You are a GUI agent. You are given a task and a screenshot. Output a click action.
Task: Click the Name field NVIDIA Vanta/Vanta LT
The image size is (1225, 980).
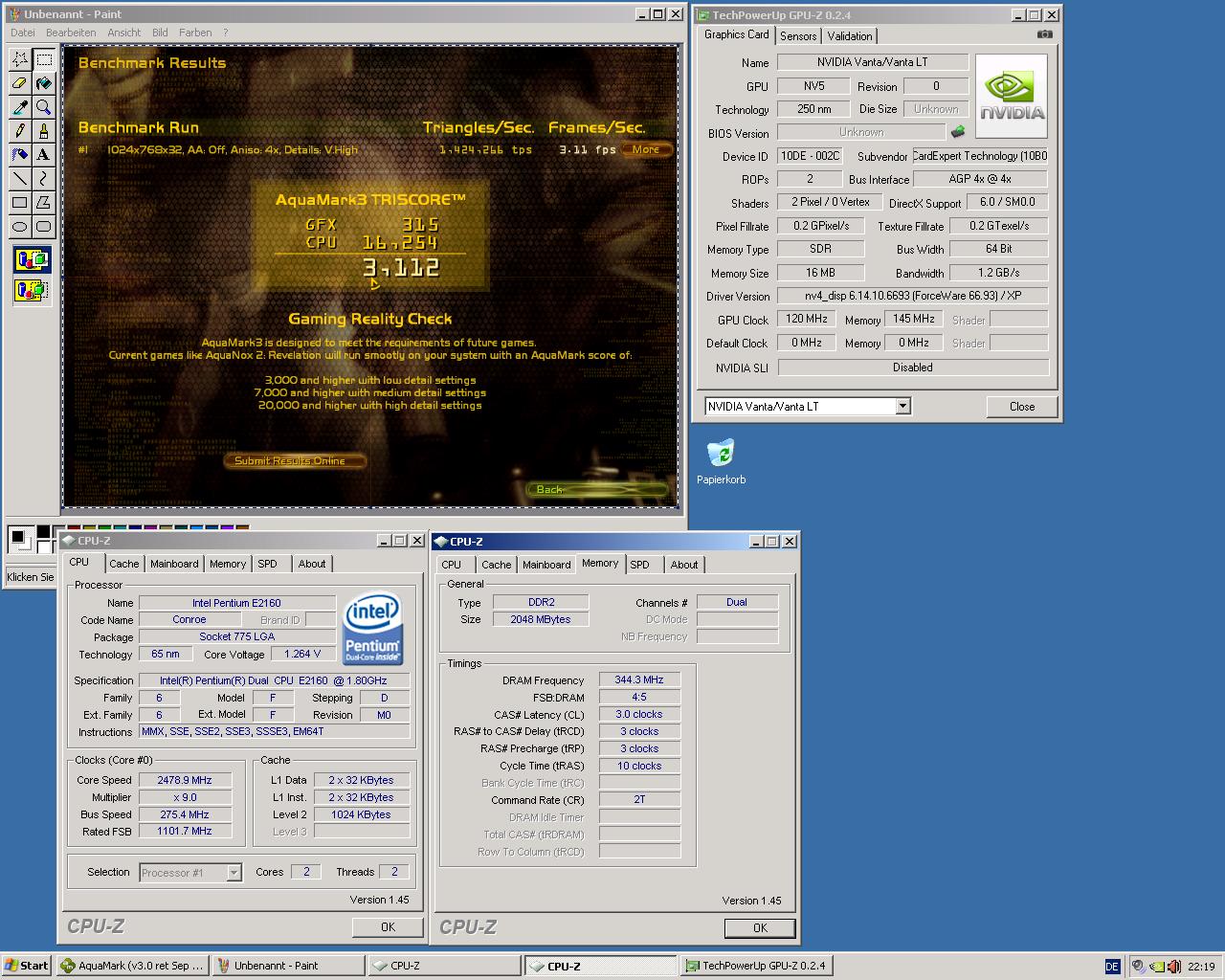click(872, 62)
